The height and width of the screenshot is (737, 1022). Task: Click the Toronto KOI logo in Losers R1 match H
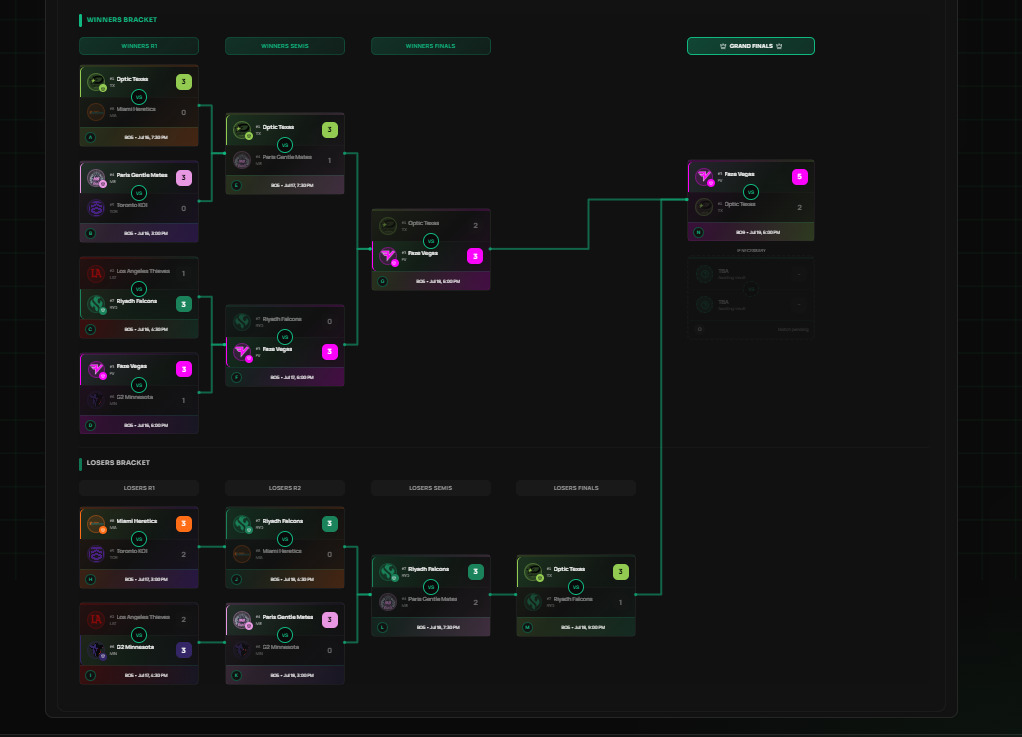(96, 554)
